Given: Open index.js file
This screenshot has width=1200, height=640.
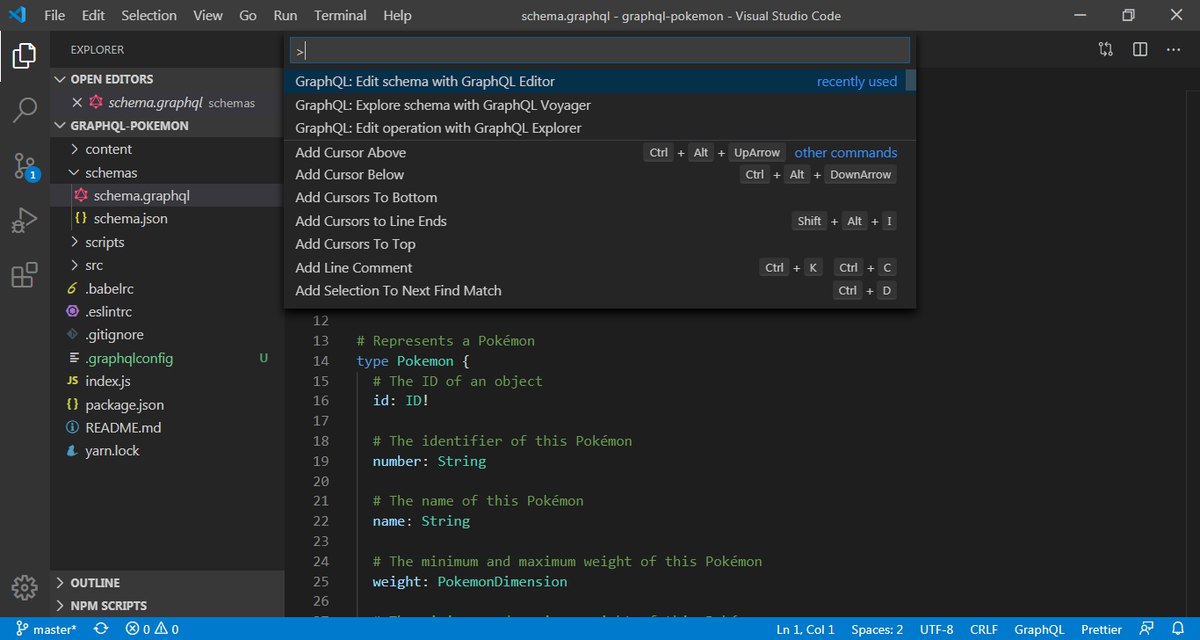Looking at the screenshot, I should (x=167, y=381).
